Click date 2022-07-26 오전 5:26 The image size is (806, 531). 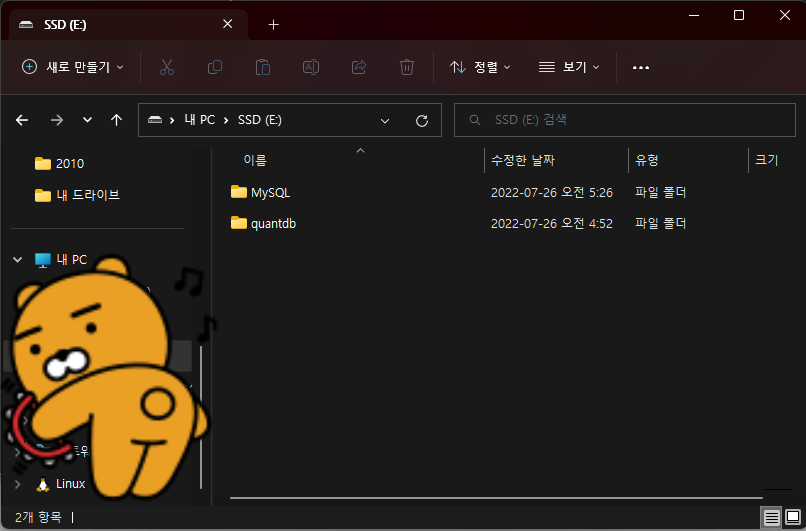point(552,192)
